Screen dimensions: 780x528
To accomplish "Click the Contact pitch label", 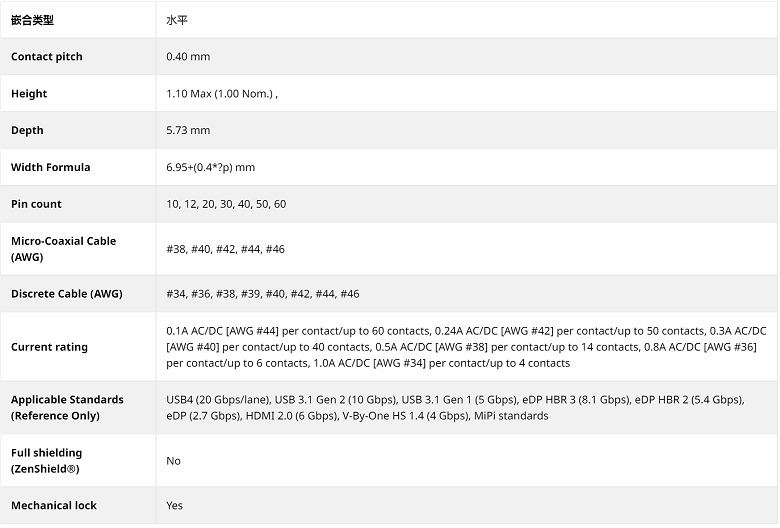I will pos(47,57).
